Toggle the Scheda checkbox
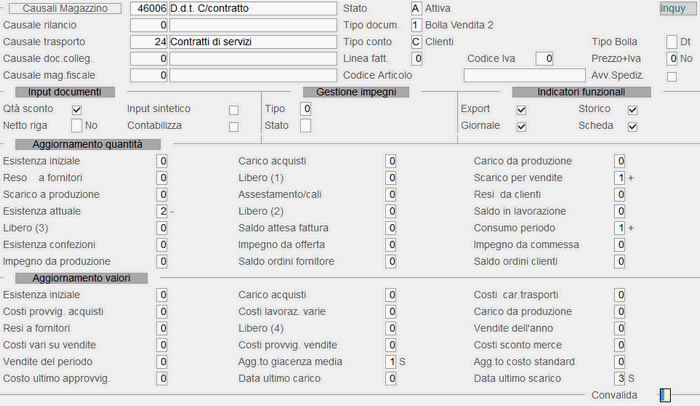Screen dimensions: 700x406 click(632, 127)
